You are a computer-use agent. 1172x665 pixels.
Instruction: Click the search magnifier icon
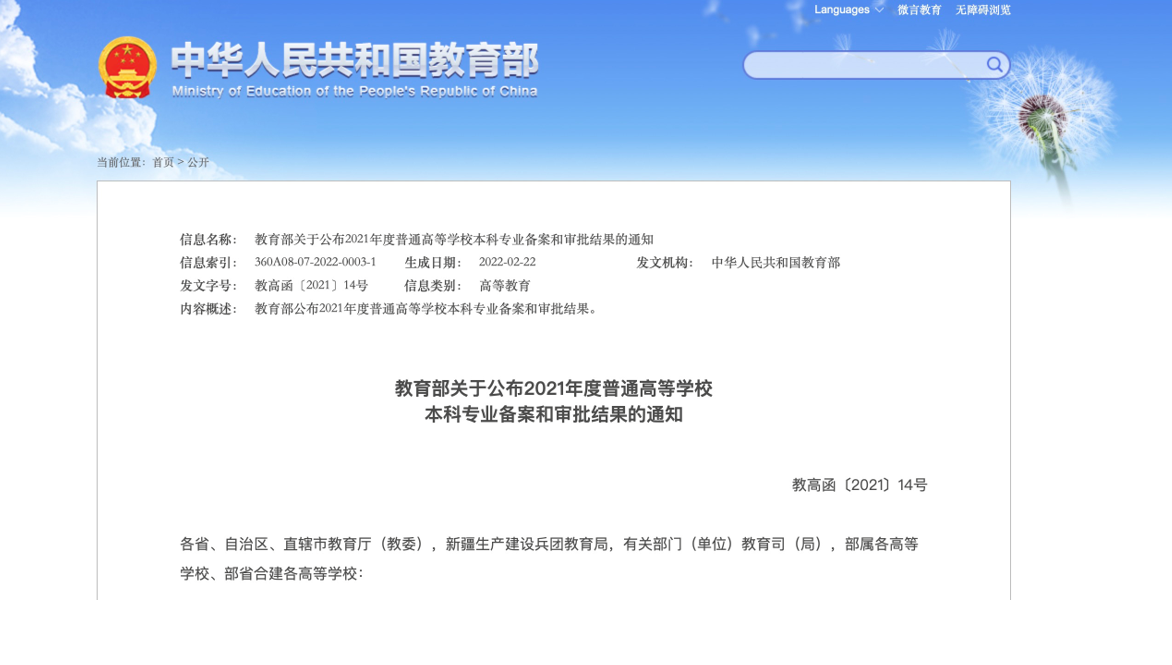coord(994,65)
